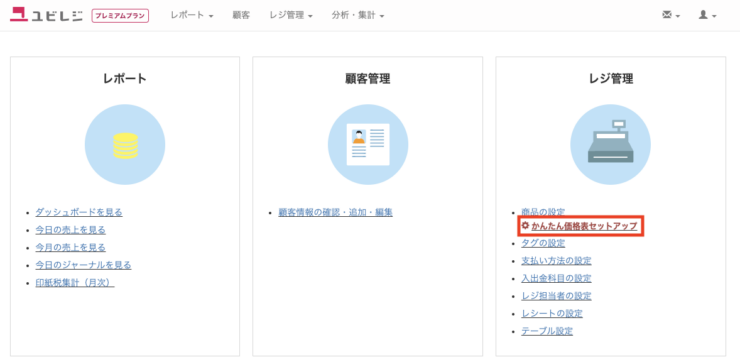Open テーブル設定 link

pyautogui.click(x=547, y=331)
